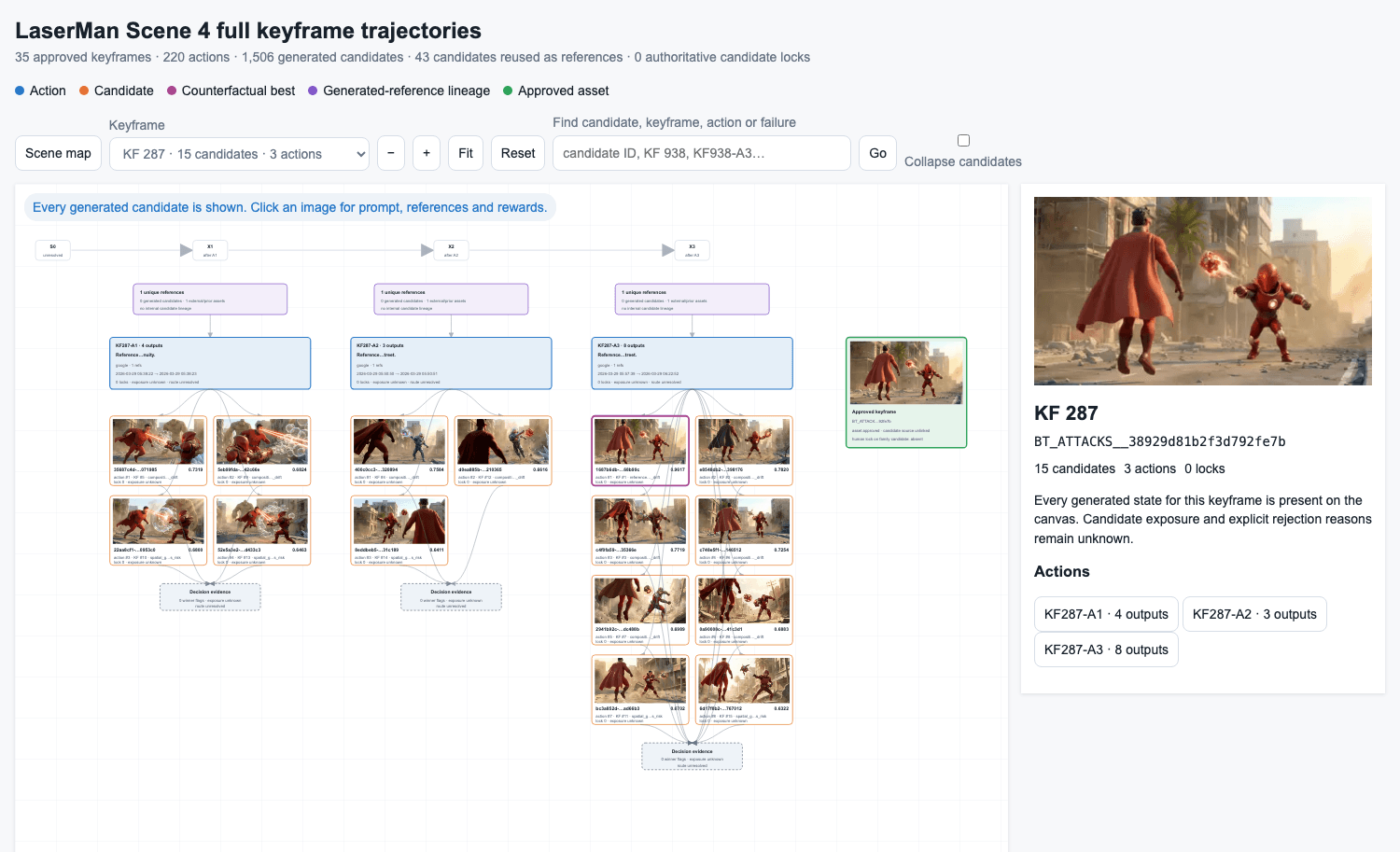Click the orange Candidate legend dot
Image resolution: width=1400 pixels, height=852 pixels.
(x=84, y=91)
